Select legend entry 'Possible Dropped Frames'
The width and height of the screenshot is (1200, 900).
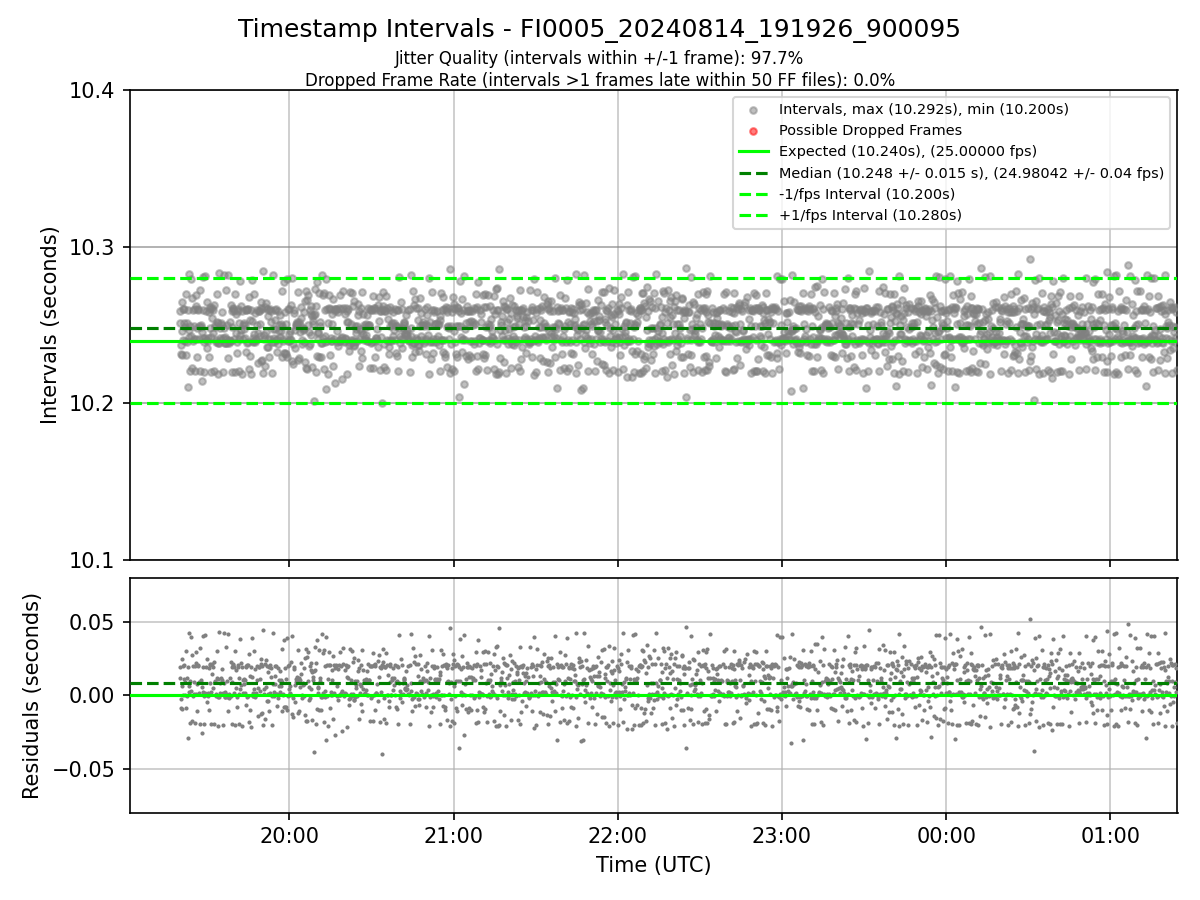pos(870,130)
